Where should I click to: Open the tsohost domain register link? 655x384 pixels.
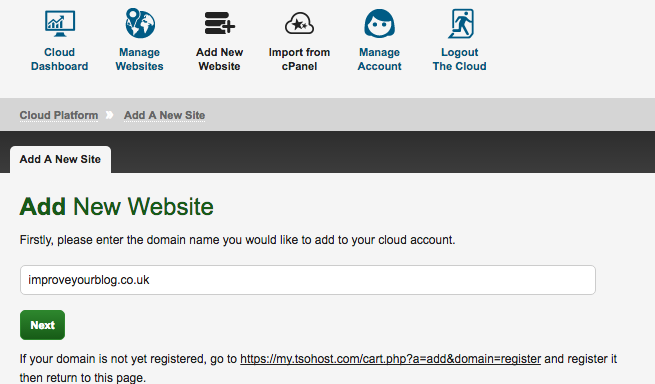click(x=391, y=359)
